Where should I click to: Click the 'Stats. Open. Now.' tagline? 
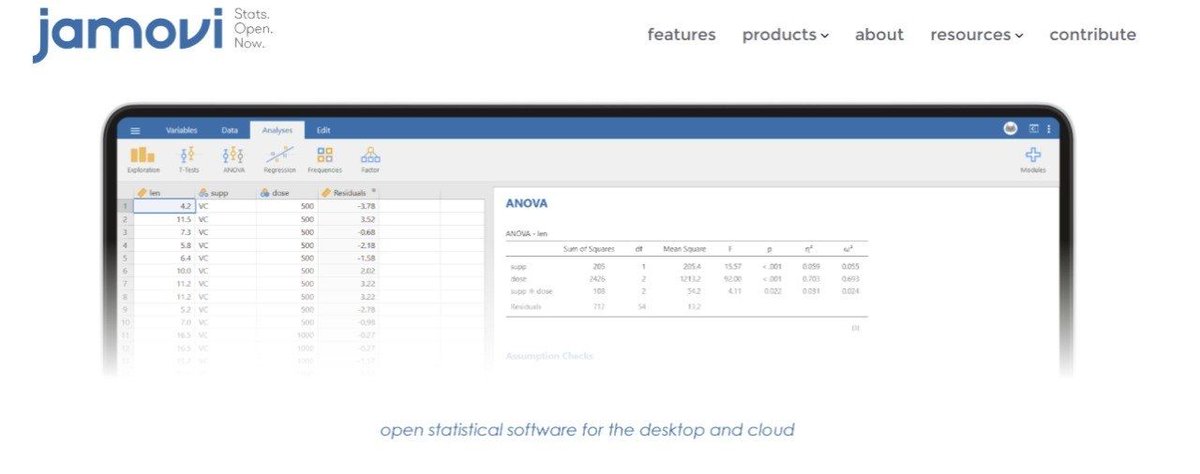tap(252, 29)
